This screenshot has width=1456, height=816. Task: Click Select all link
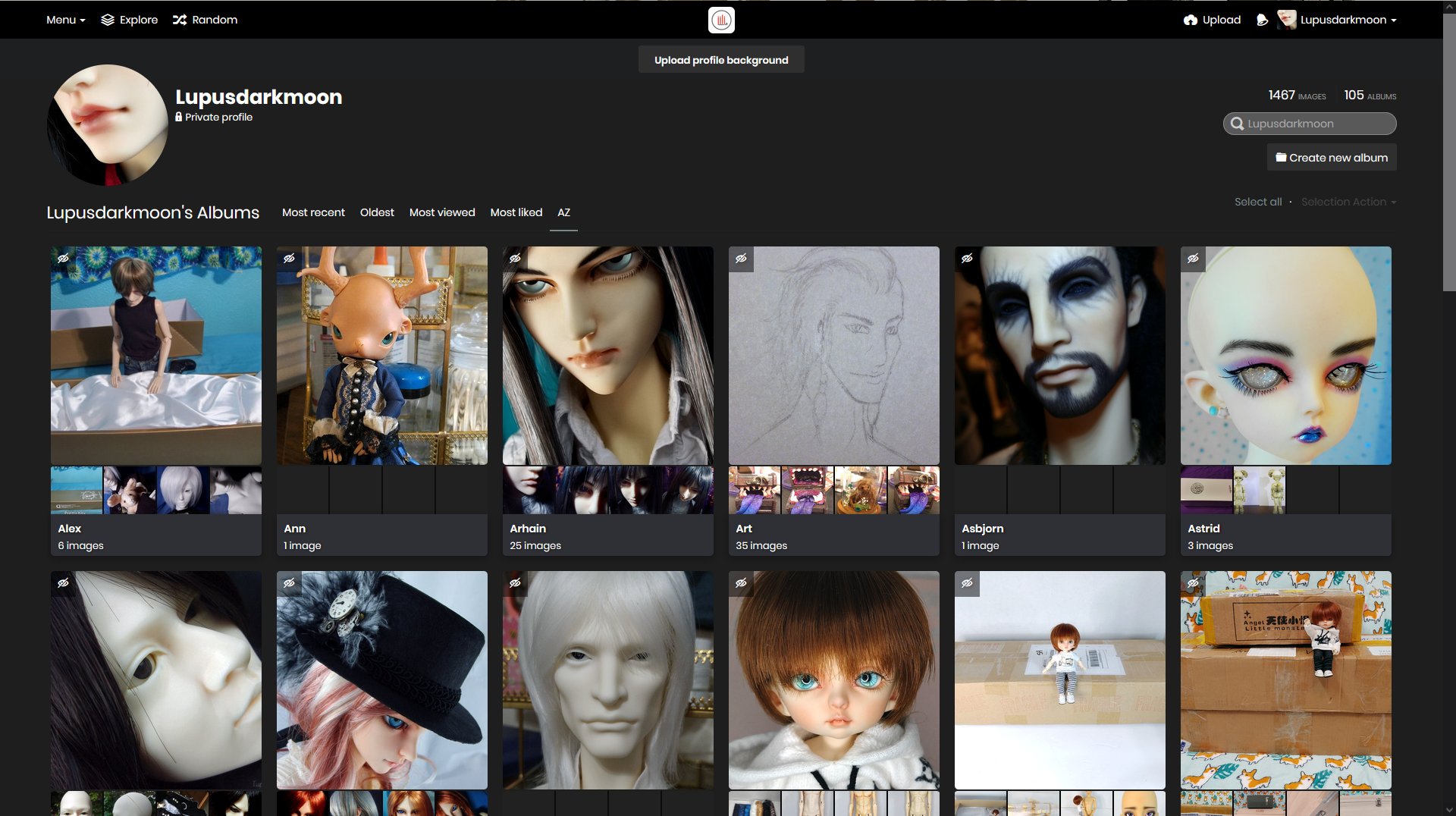pos(1258,202)
